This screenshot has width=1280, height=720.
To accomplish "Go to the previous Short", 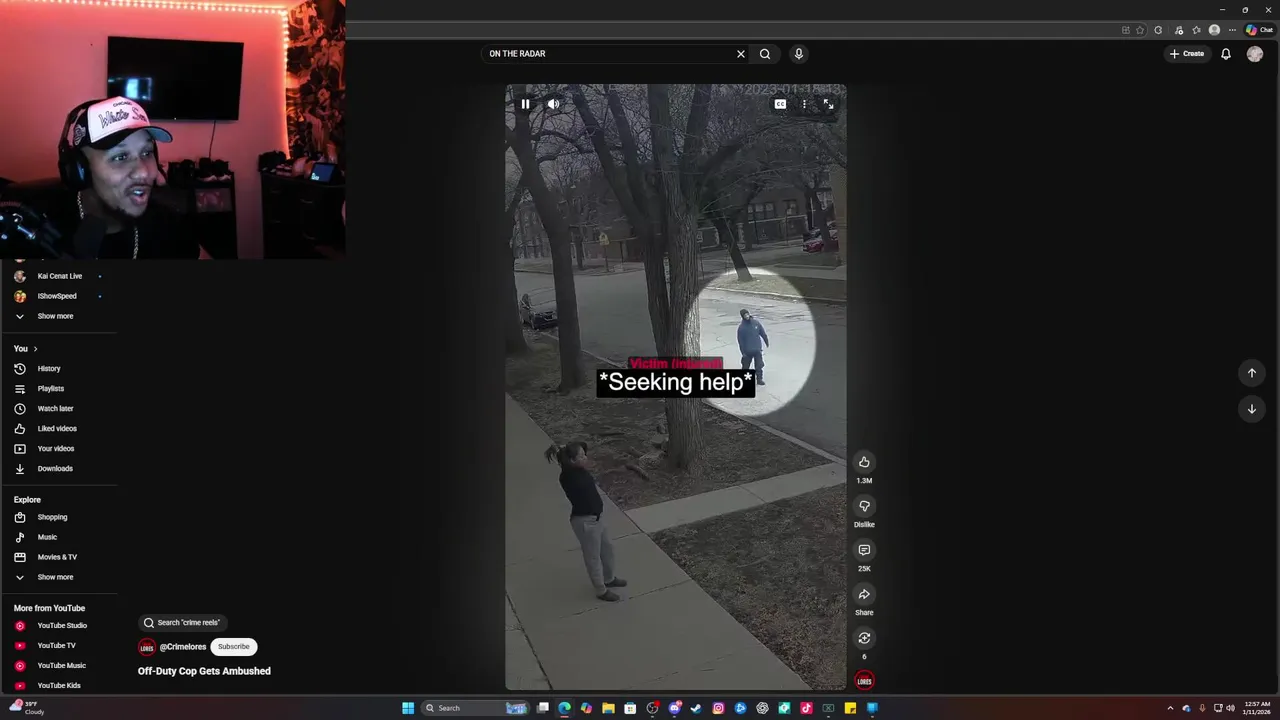I will click(x=1252, y=373).
